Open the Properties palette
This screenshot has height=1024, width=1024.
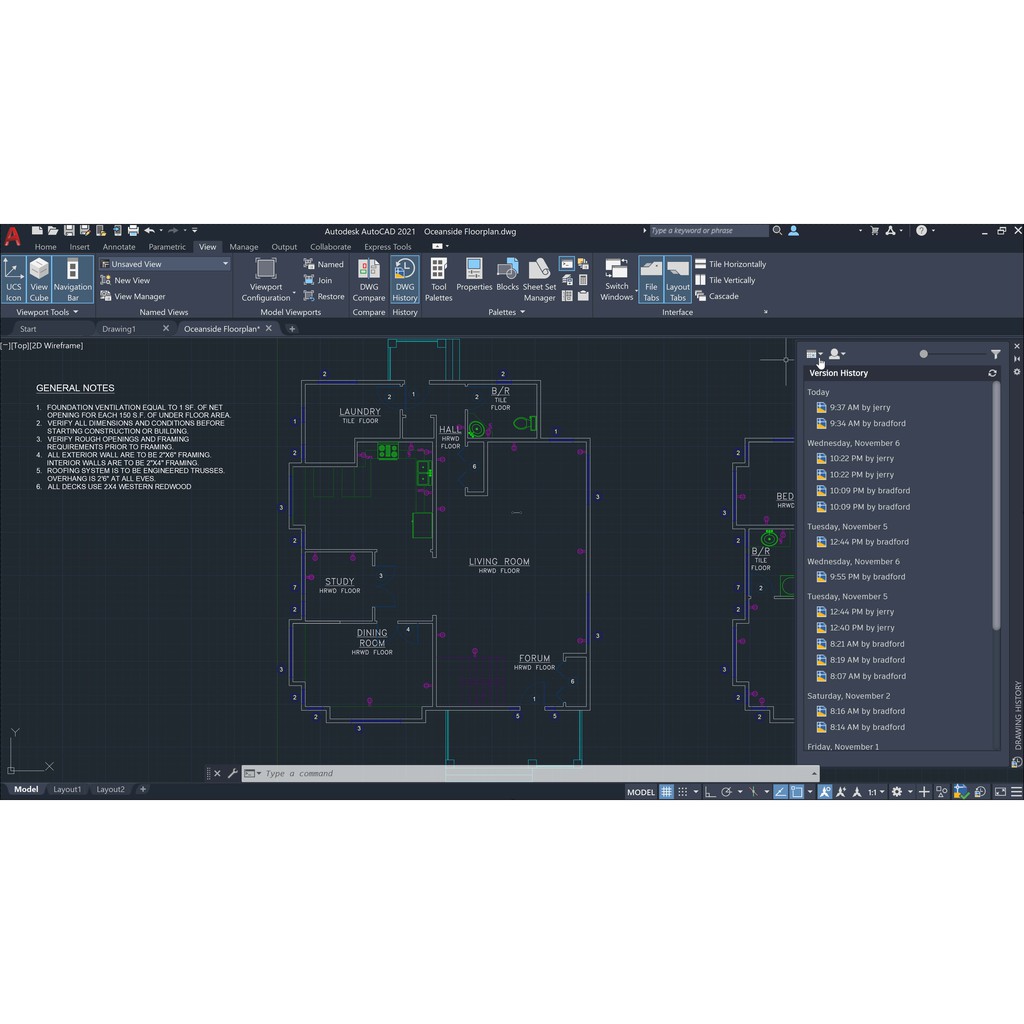pyautogui.click(x=474, y=279)
